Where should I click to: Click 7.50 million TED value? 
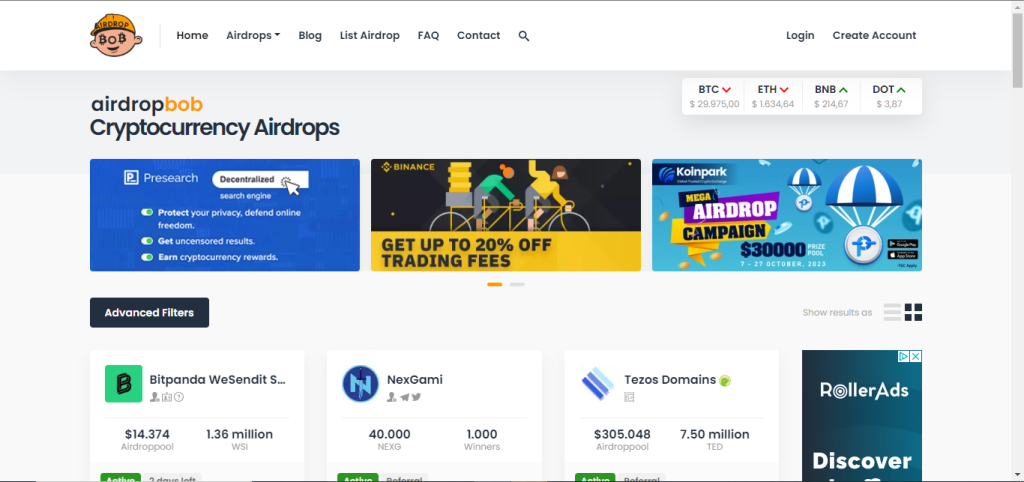714,434
